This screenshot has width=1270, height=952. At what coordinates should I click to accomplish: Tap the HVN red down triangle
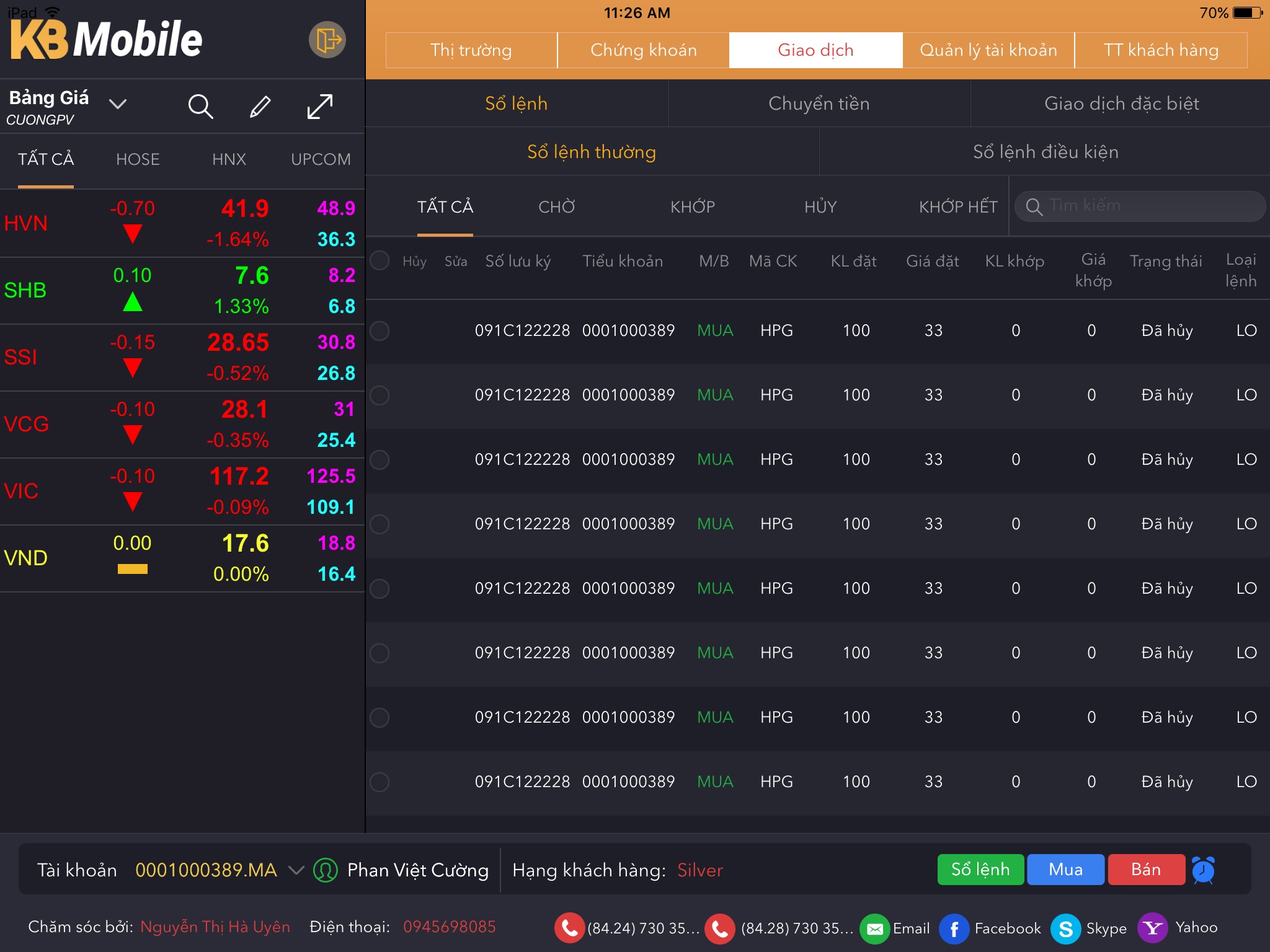[x=133, y=234]
